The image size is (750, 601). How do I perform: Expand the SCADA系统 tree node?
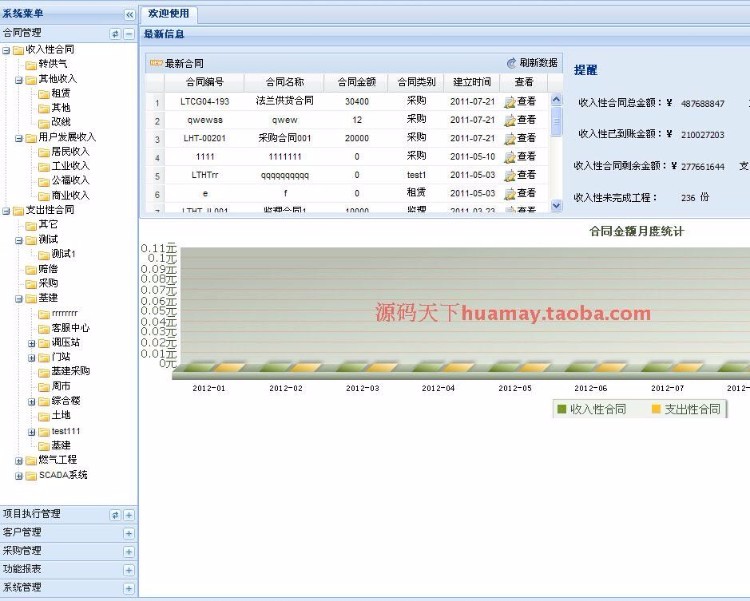[x=19, y=476]
